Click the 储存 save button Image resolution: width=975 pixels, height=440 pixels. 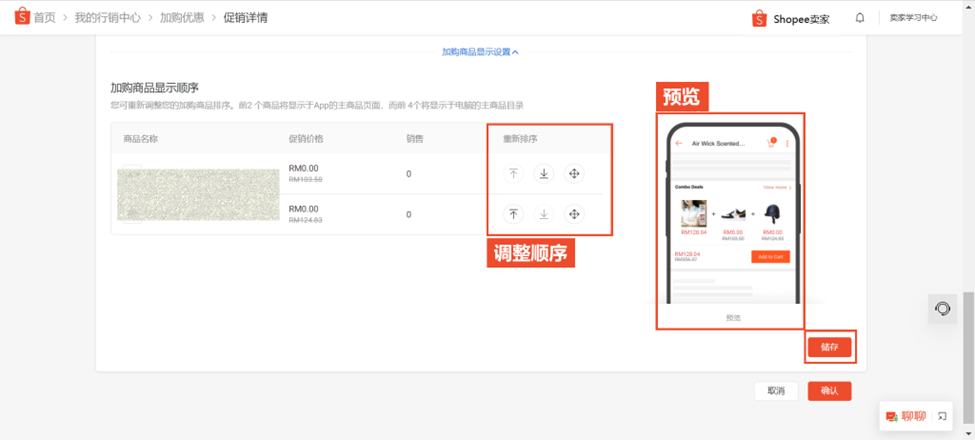pos(829,347)
